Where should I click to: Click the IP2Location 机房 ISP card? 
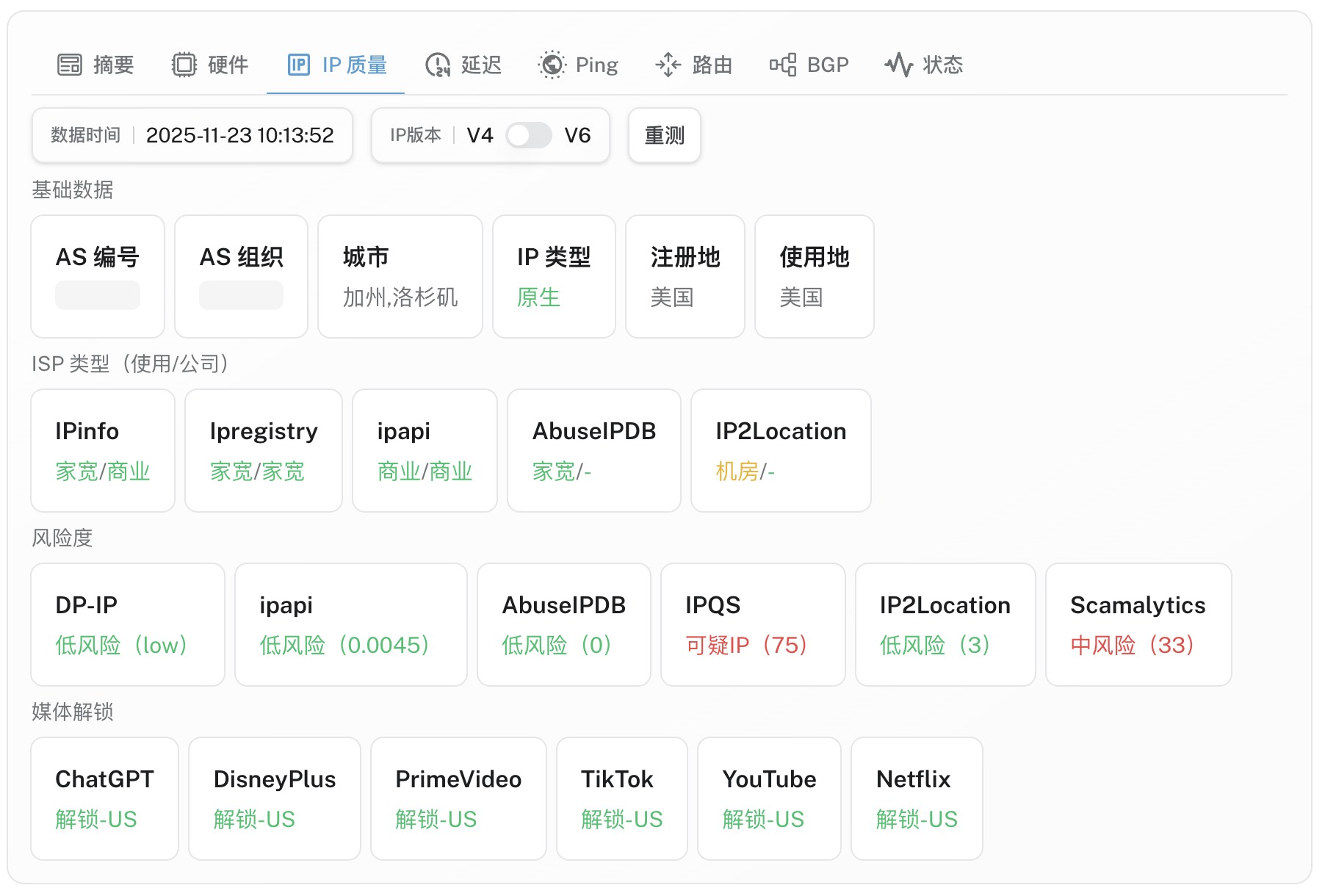(780, 450)
